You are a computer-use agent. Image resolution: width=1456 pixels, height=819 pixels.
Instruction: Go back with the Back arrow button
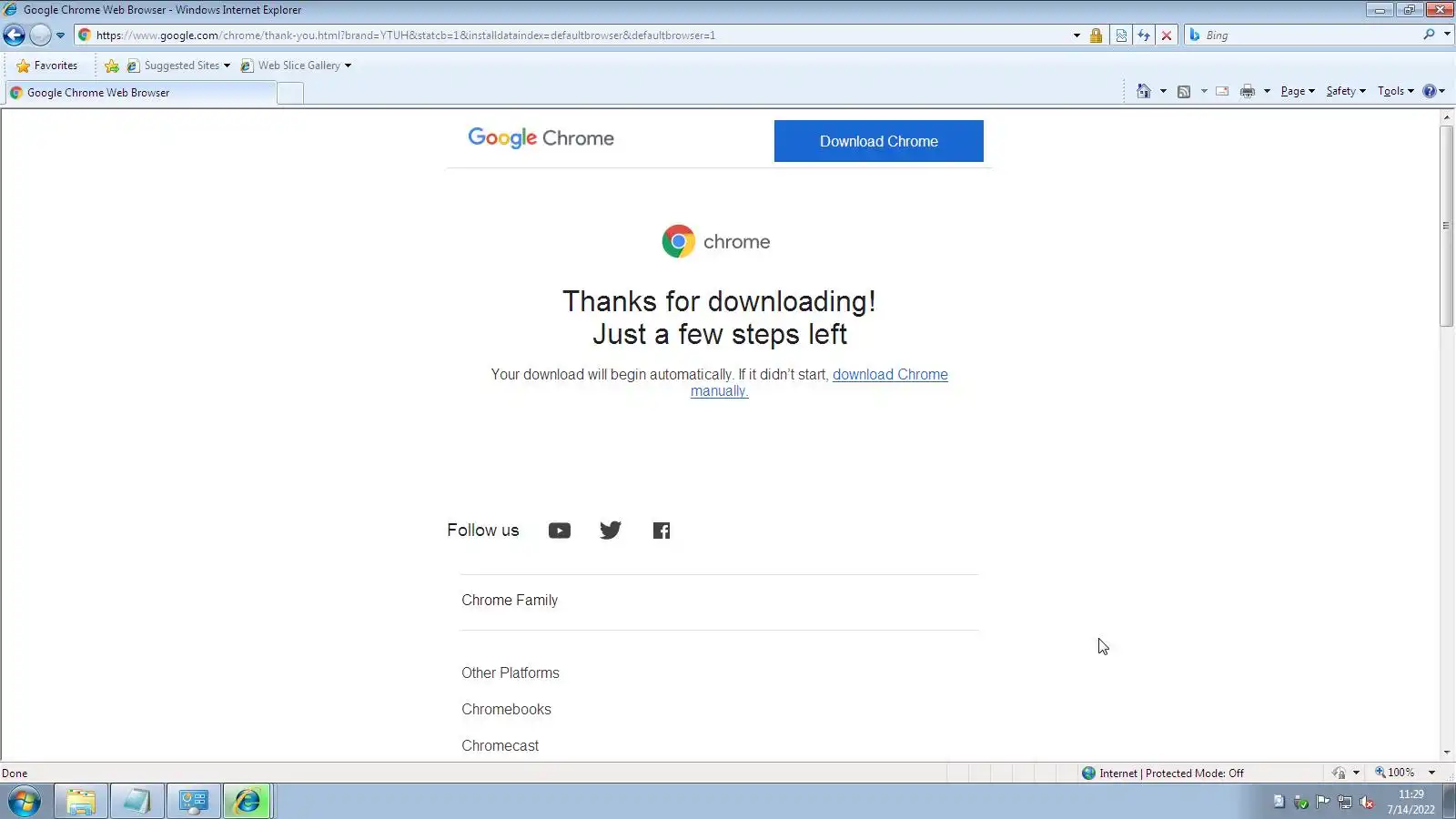14,35
